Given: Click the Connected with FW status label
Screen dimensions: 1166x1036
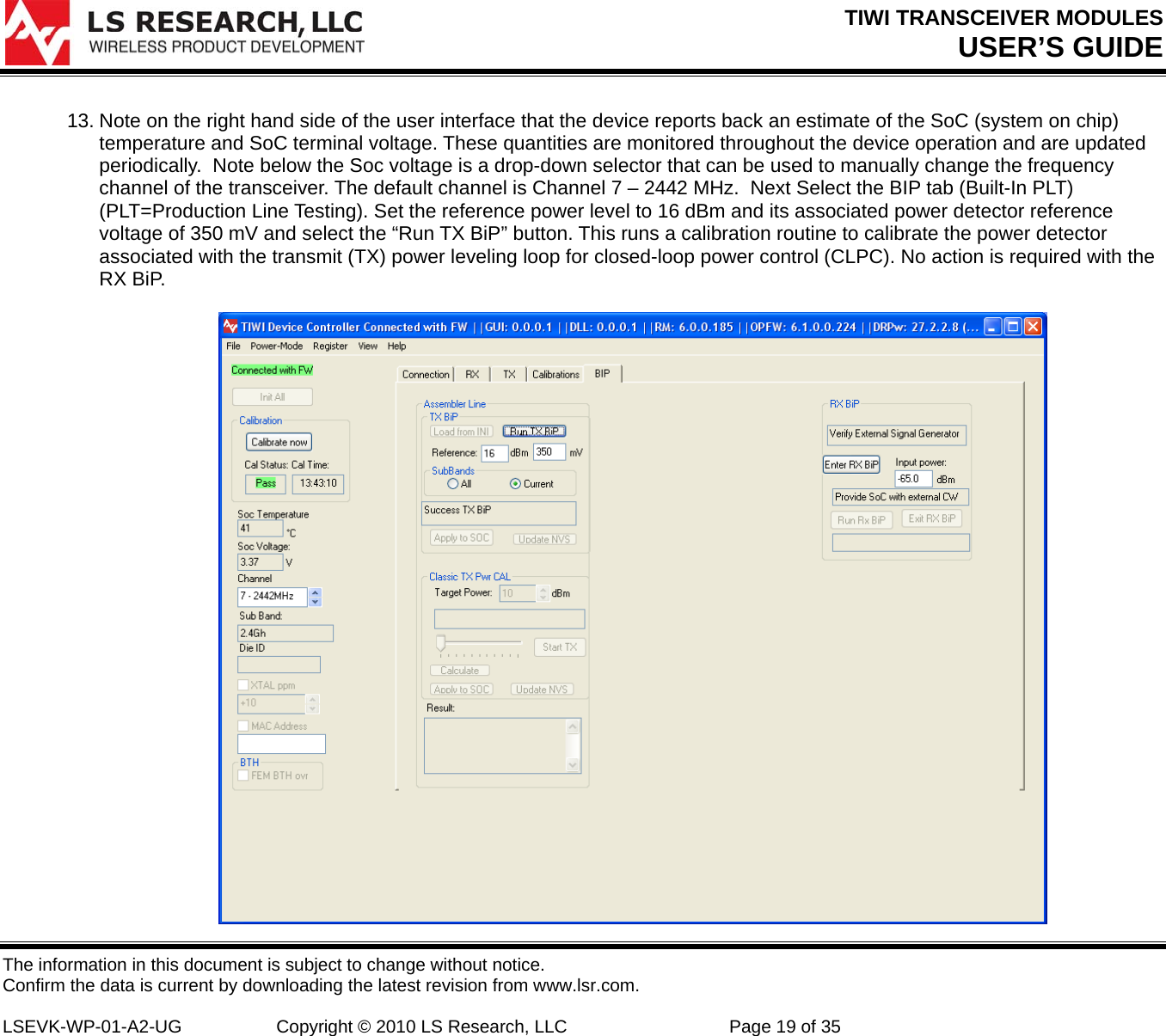Looking at the screenshot, I should click(272, 371).
